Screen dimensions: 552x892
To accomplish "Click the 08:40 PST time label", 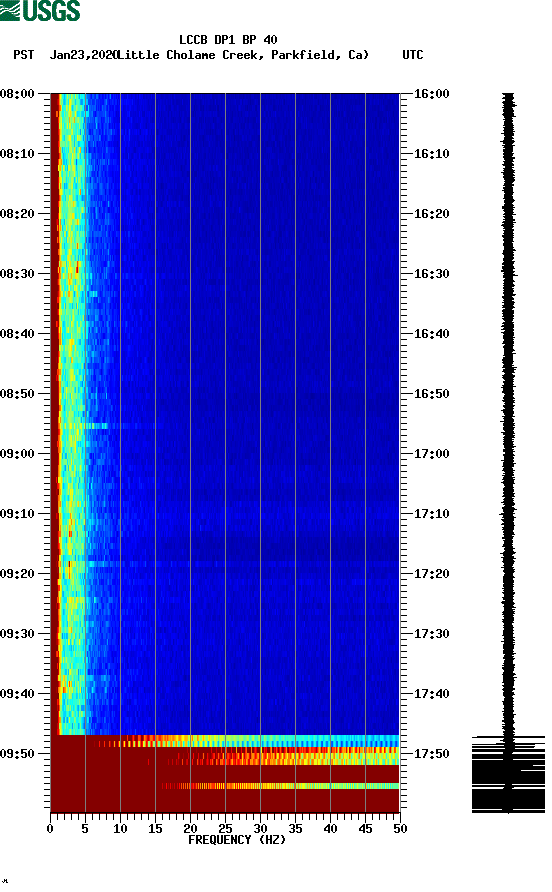I will pos(17,333).
